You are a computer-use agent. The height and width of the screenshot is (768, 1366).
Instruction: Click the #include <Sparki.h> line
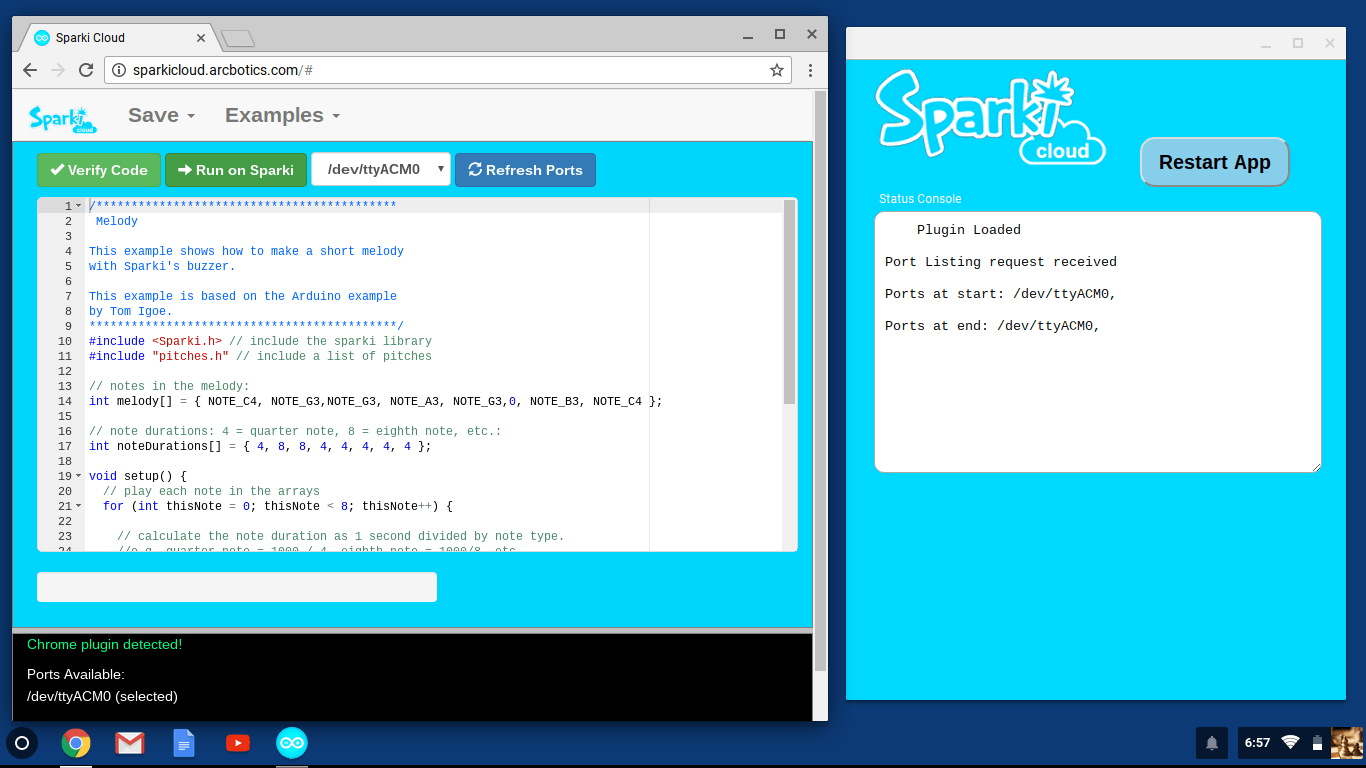260,341
